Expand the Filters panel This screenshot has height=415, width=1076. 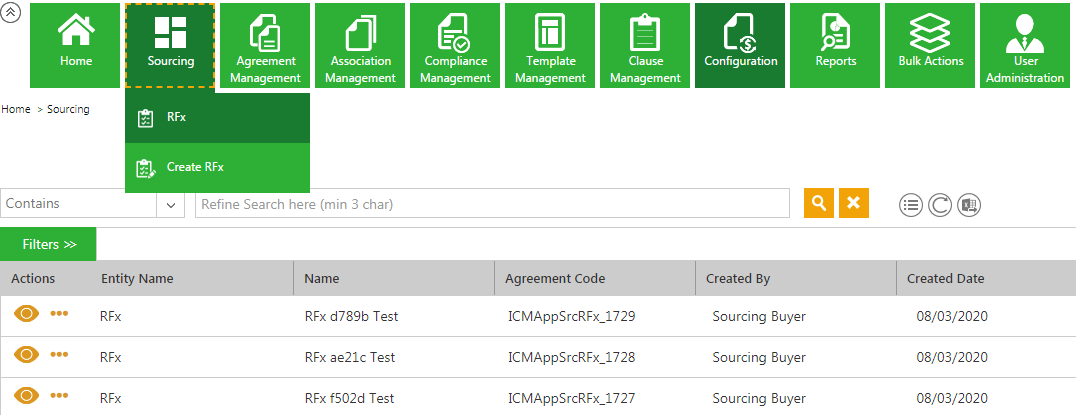[48, 244]
